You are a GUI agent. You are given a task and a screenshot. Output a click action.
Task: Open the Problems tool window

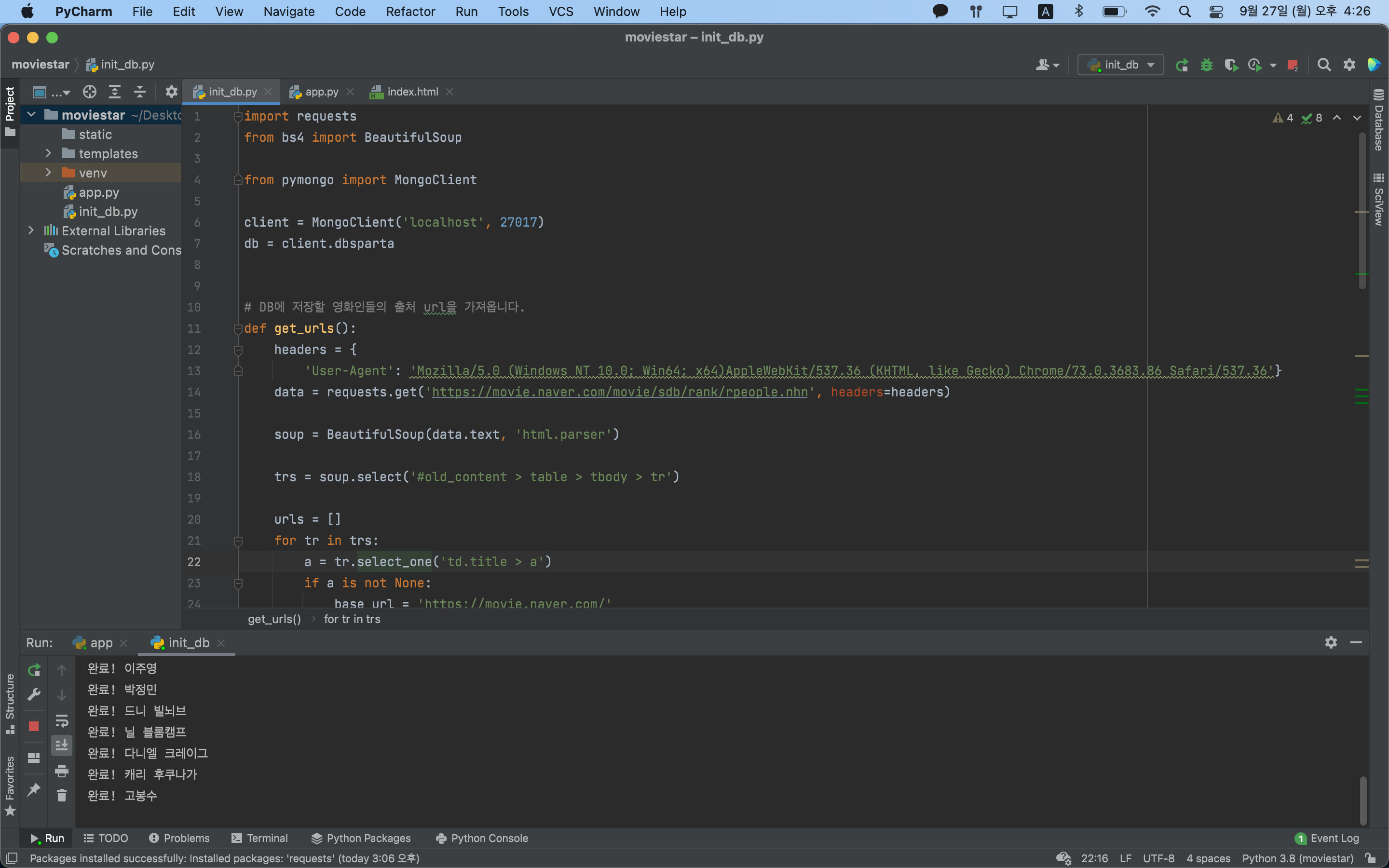tap(179, 838)
